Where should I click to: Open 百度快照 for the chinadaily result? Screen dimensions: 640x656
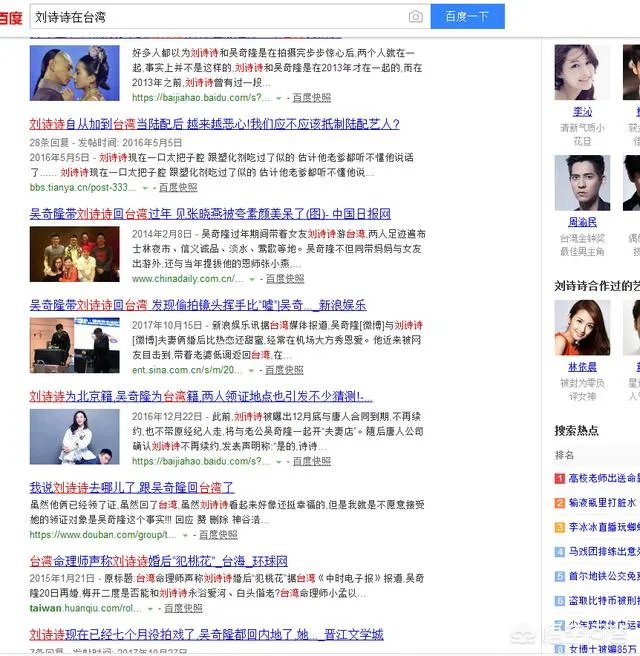tap(285, 279)
